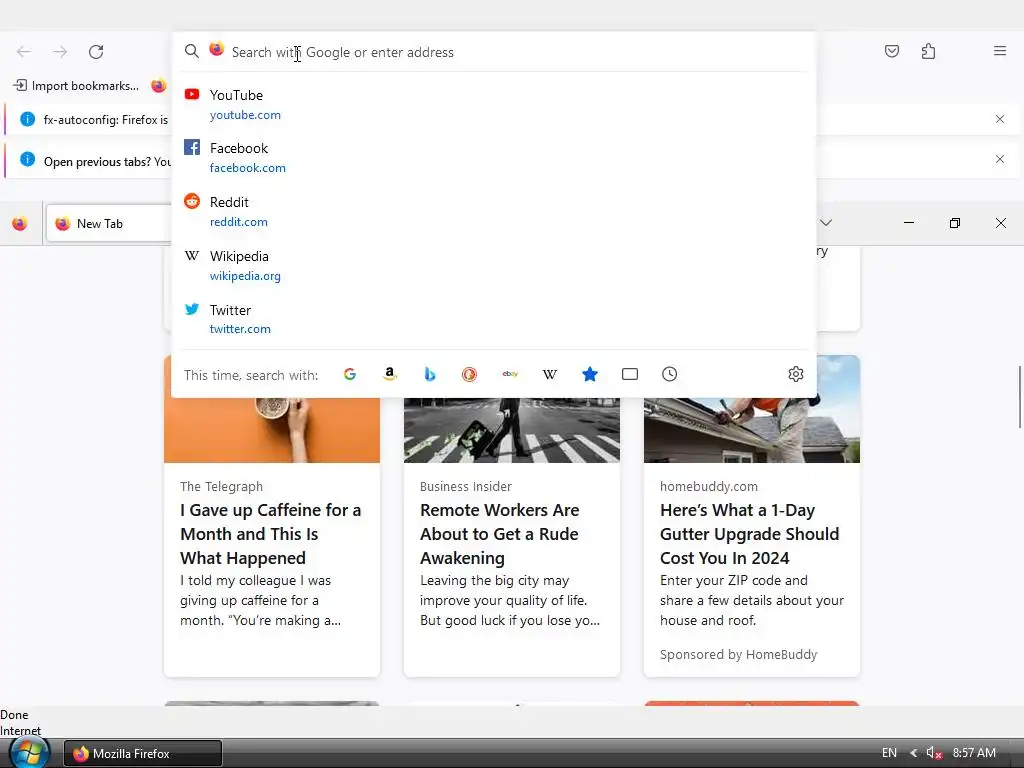Viewport: 1024px width, 768px height.
Task: Choose the Twitter suggestion
Action: pos(494,319)
